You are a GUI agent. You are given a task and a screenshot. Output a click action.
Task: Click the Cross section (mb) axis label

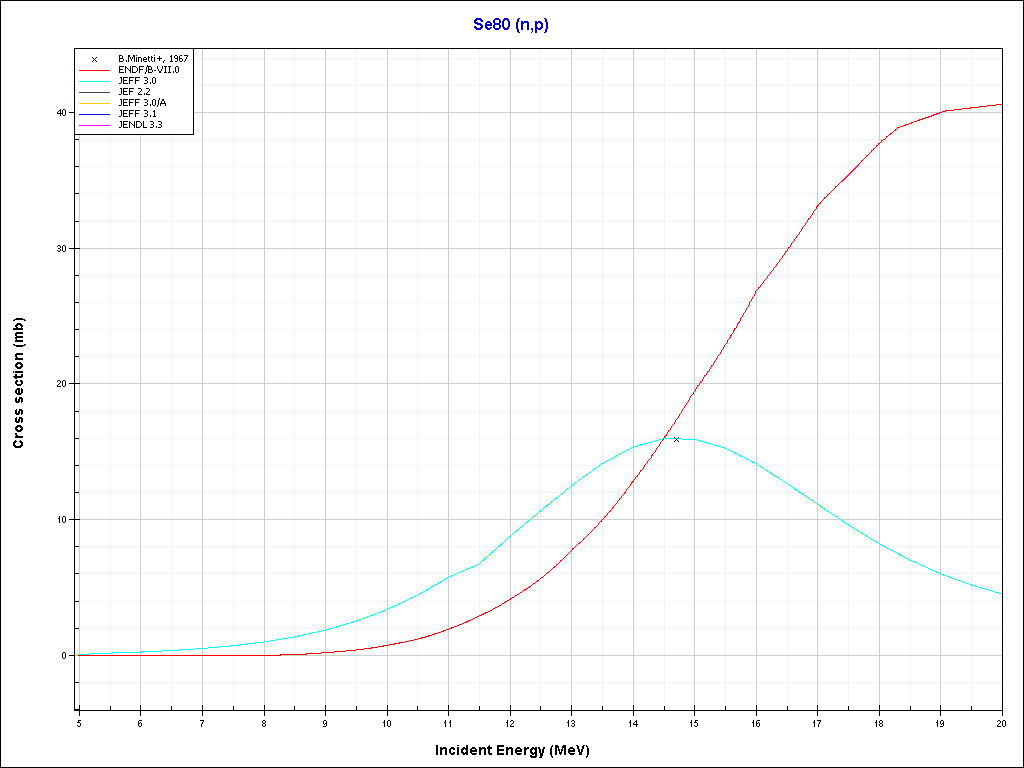(x=18, y=383)
